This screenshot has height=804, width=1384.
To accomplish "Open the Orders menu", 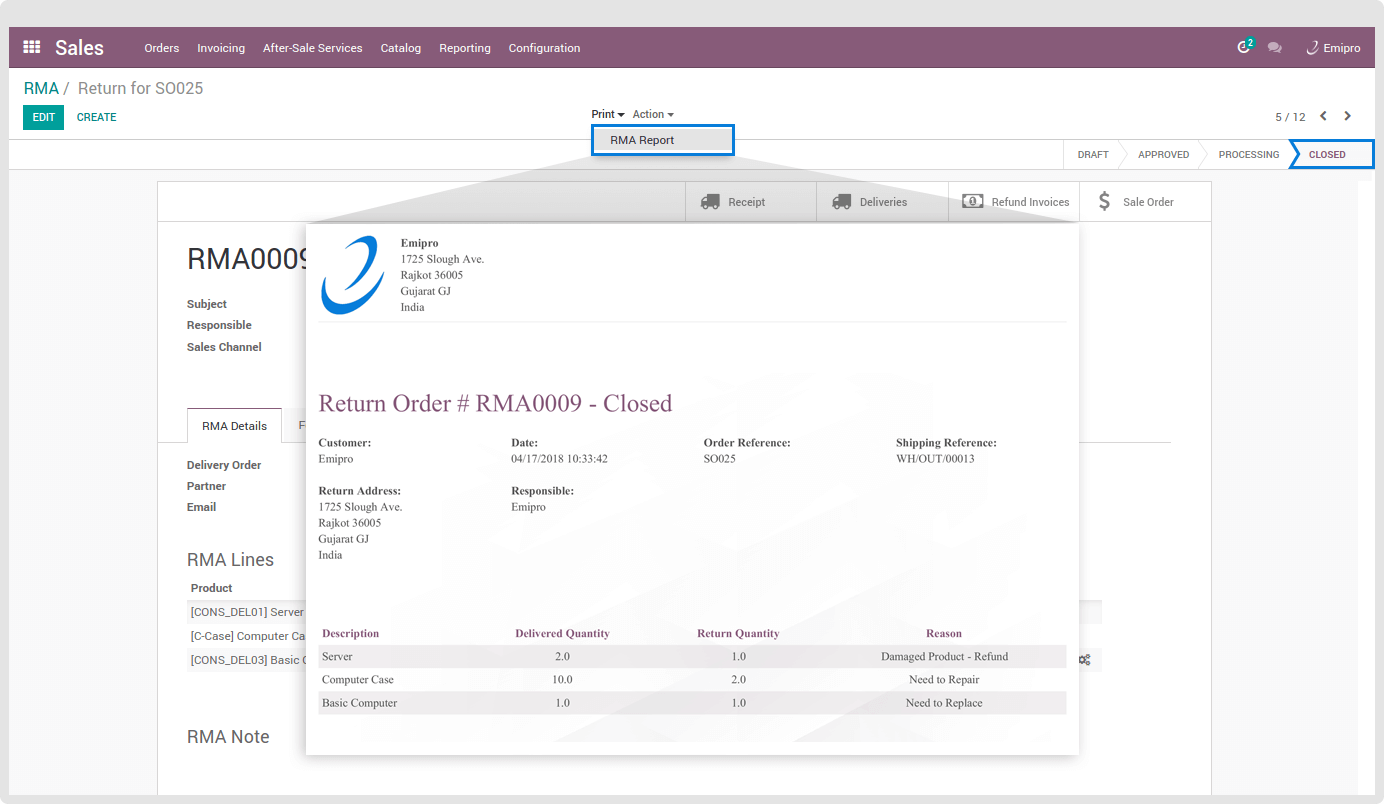I will click(162, 48).
